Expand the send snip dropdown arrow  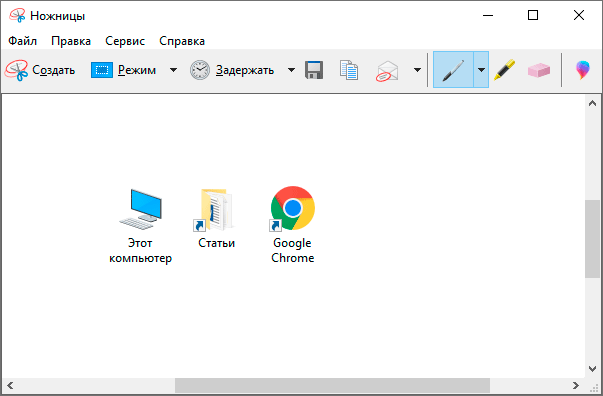point(417,70)
